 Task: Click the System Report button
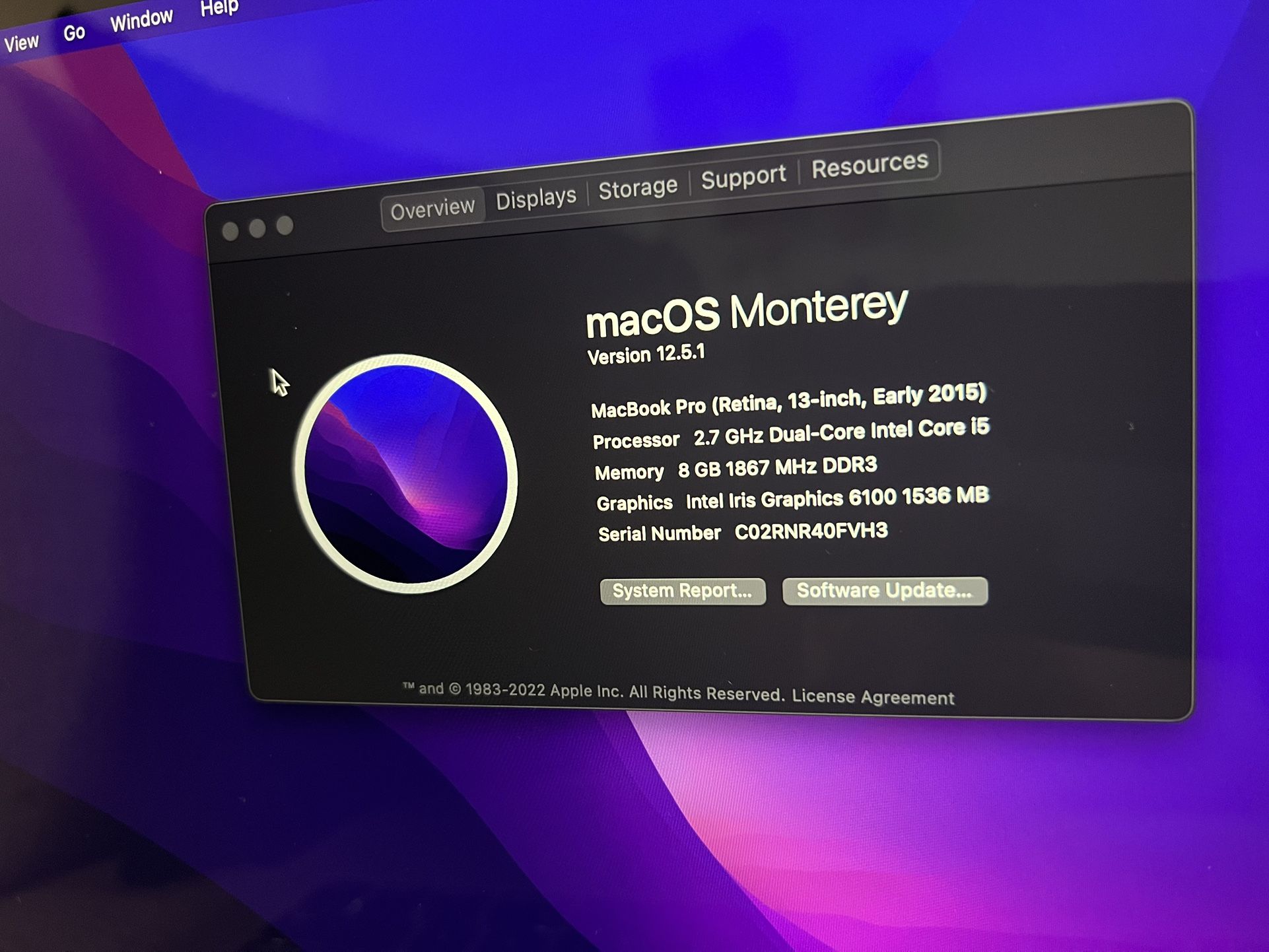[x=683, y=591]
